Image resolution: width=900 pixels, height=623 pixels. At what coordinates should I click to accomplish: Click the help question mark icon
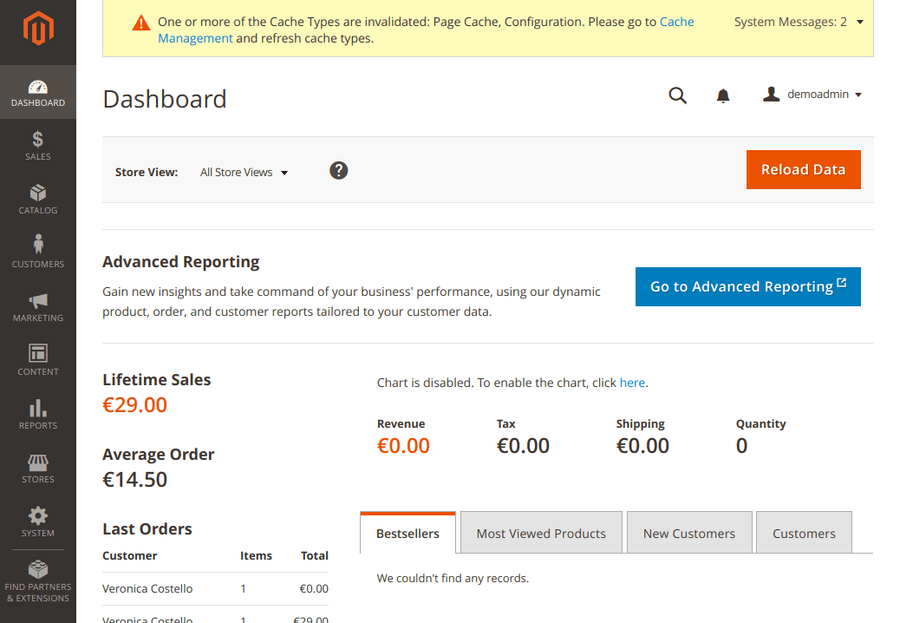pyautogui.click(x=339, y=171)
